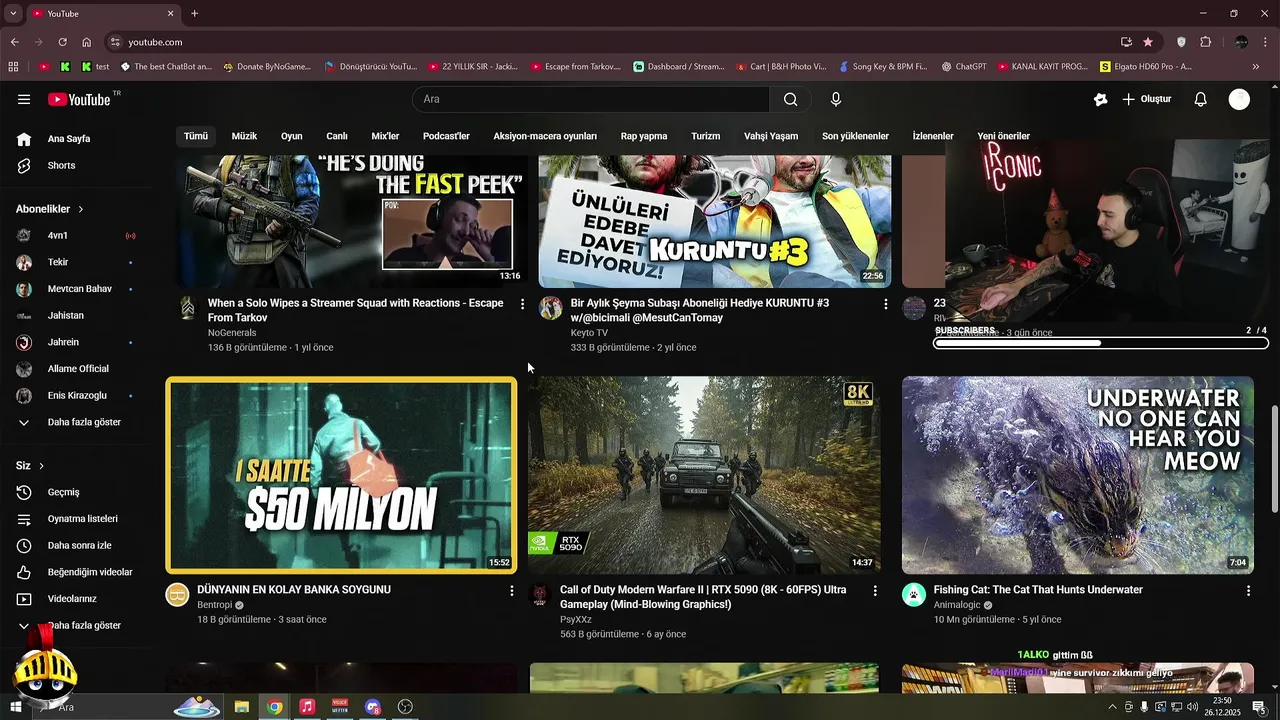The image size is (1280, 720).
Task: Open options menu for Tarkov Solo Wipes video
Action: pyautogui.click(x=522, y=303)
